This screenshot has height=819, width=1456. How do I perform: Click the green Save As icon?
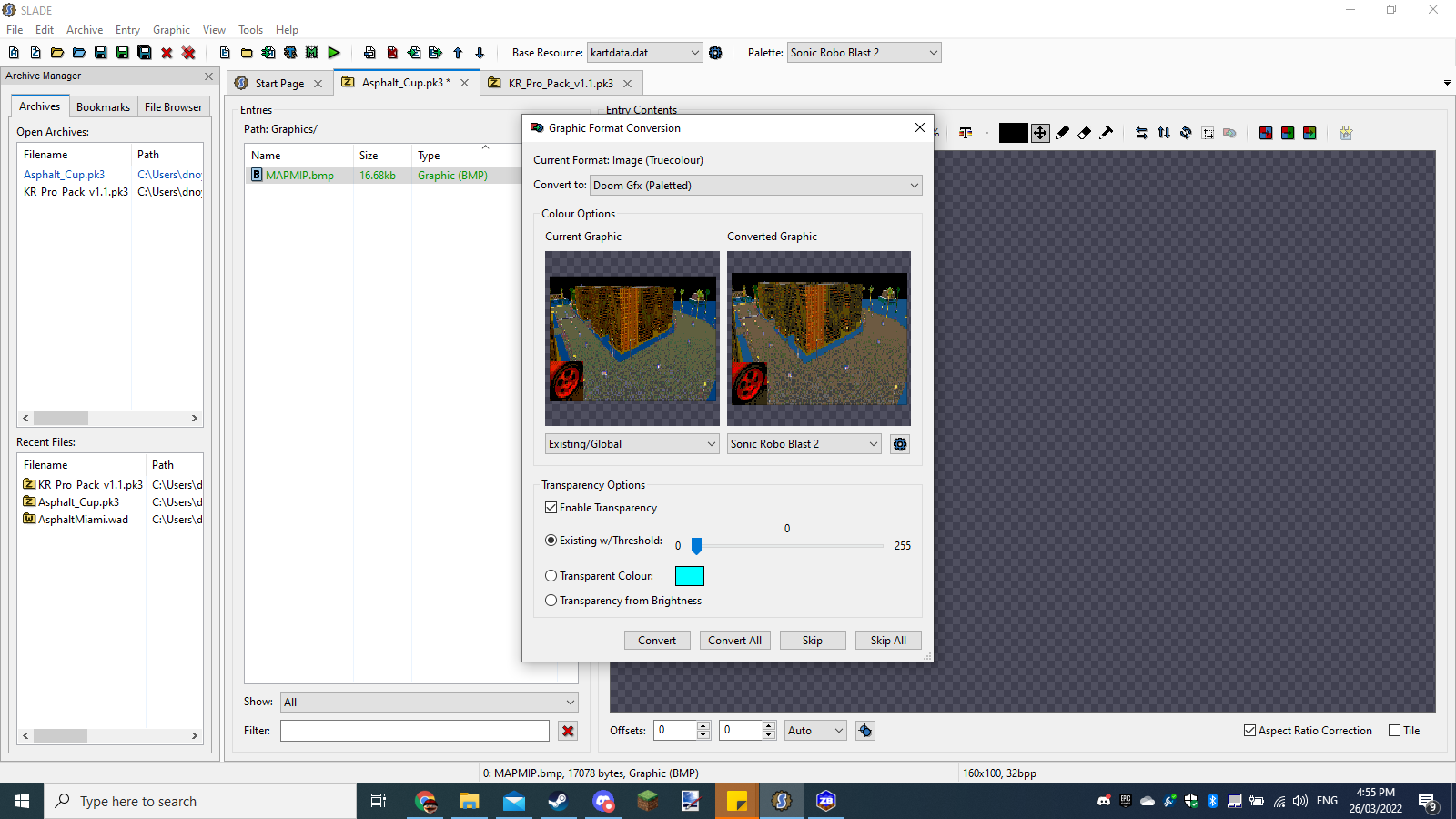123,53
